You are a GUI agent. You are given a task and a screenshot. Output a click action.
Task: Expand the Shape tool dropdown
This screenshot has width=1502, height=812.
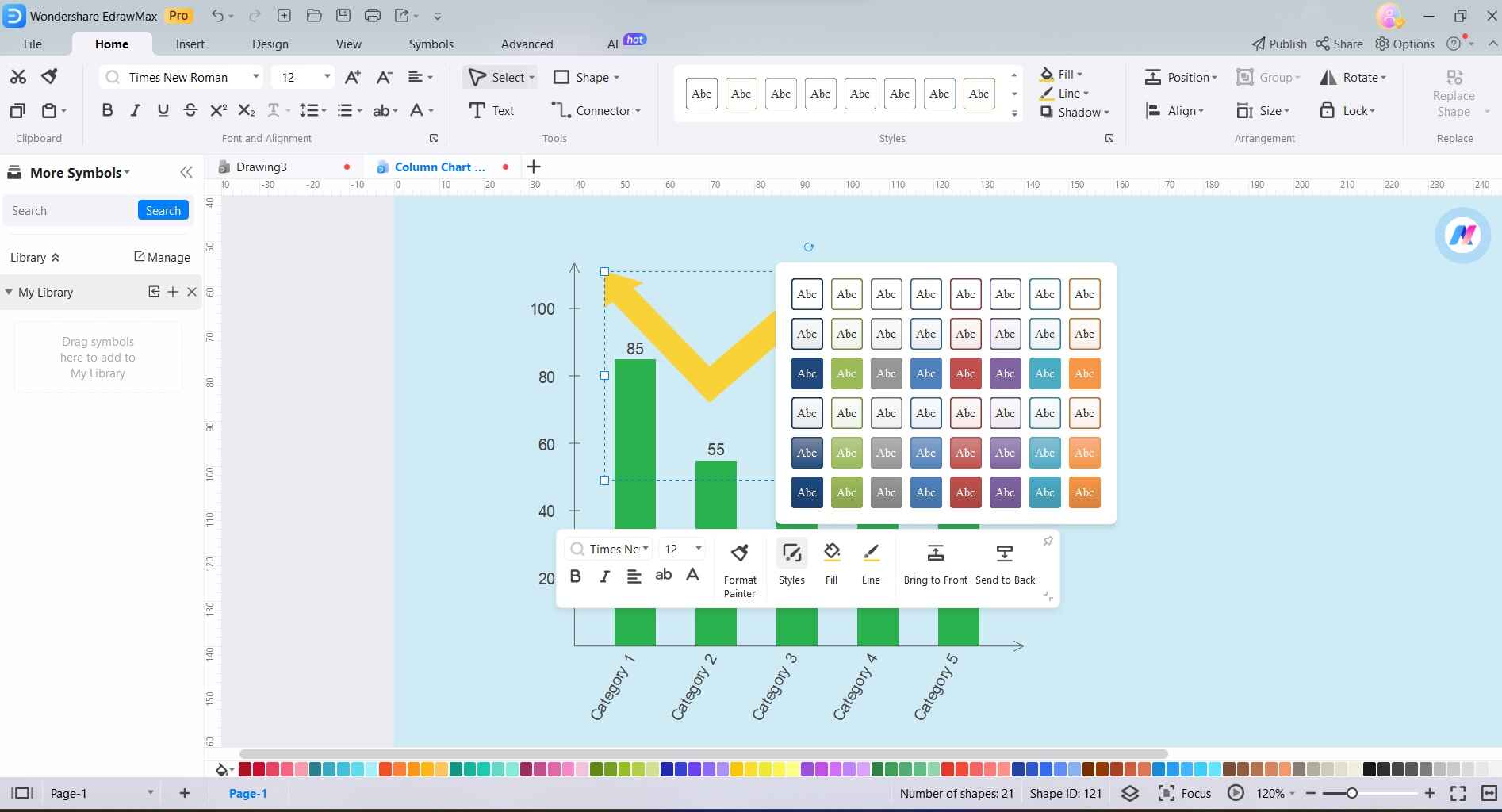point(616,78)
